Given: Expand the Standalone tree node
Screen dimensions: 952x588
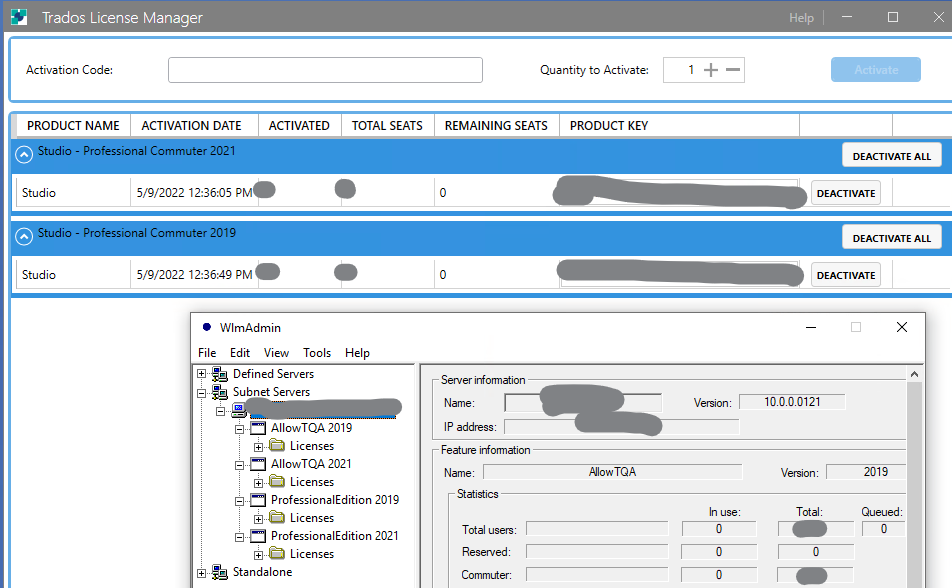Looking at the screenshot, I should pos(202,573).
